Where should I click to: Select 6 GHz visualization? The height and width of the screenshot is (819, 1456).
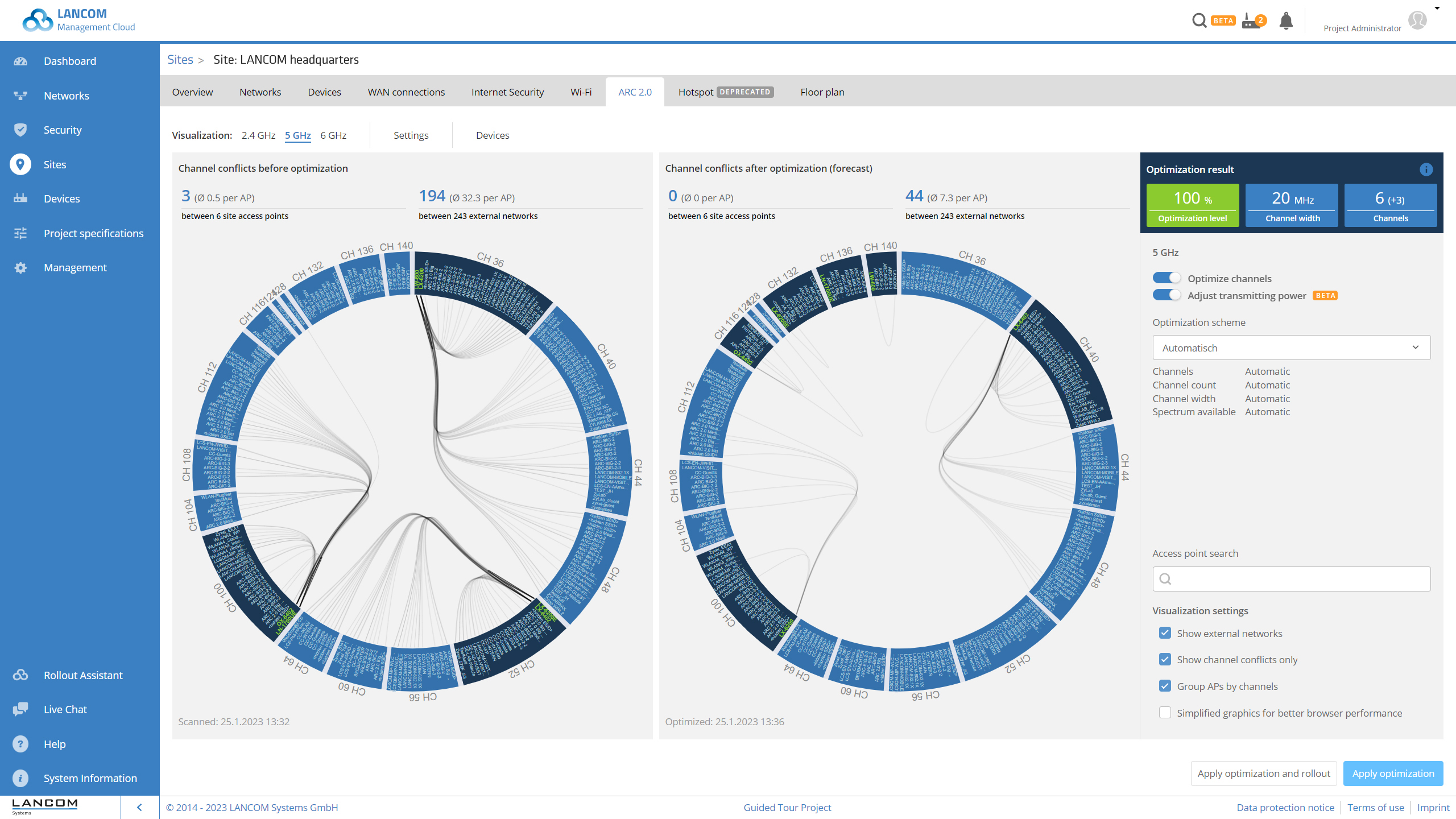click(333, 135)
